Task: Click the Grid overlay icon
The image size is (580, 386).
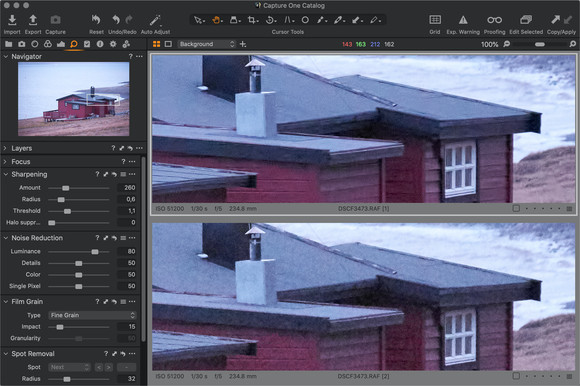Action: pos(435,20)
